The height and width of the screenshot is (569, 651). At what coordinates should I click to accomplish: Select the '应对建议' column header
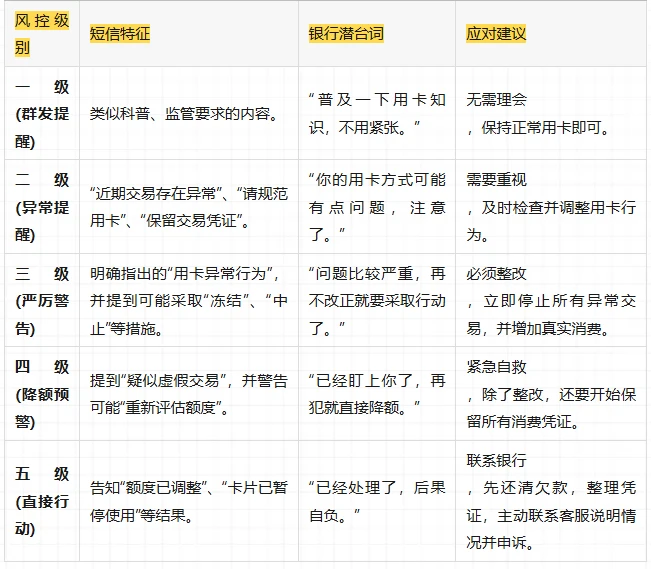pos(551,34)
